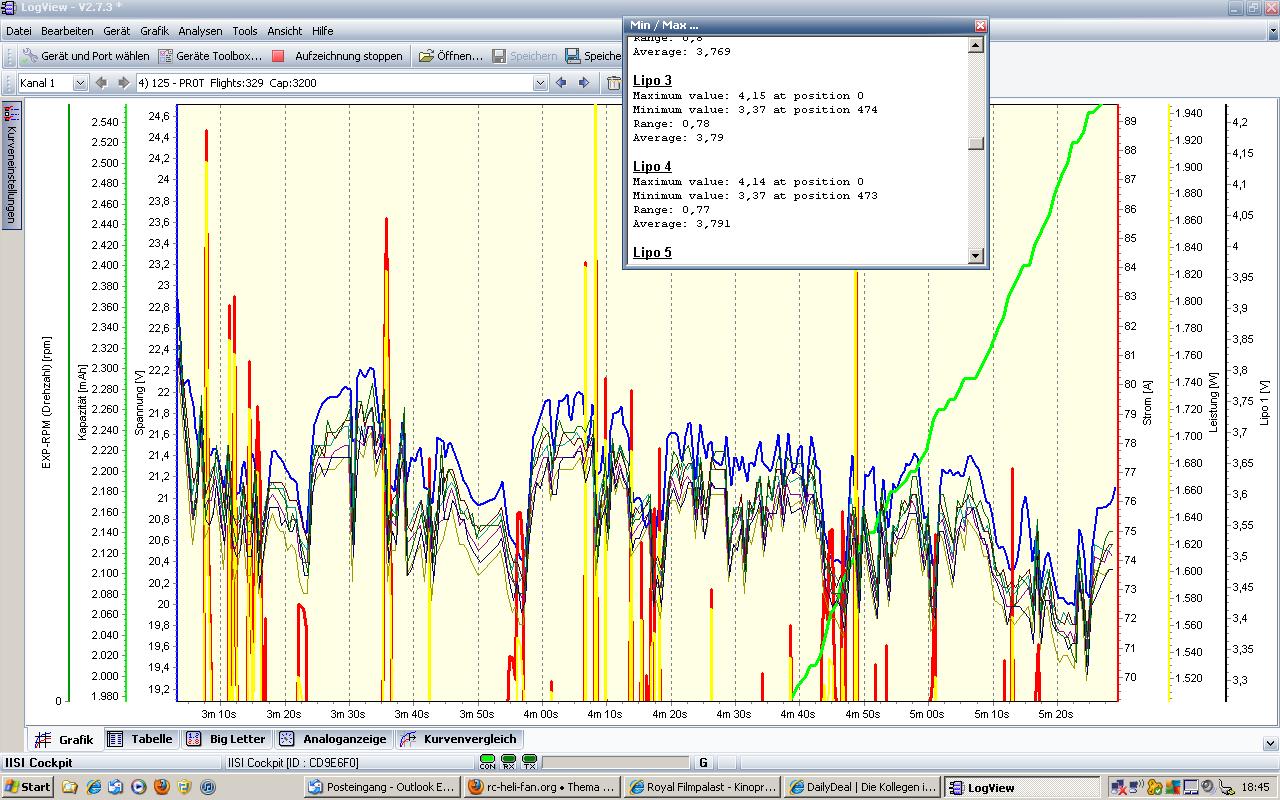1280x800 pixels.
Task: Launch Internet Explorer from quick launch
Action: (x=94, y=787)
